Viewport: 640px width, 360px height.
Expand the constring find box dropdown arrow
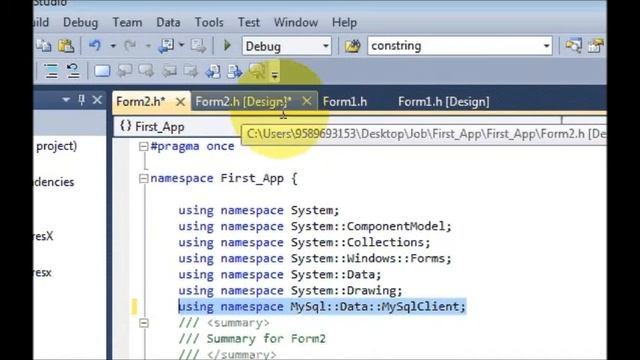pos(547,46)
